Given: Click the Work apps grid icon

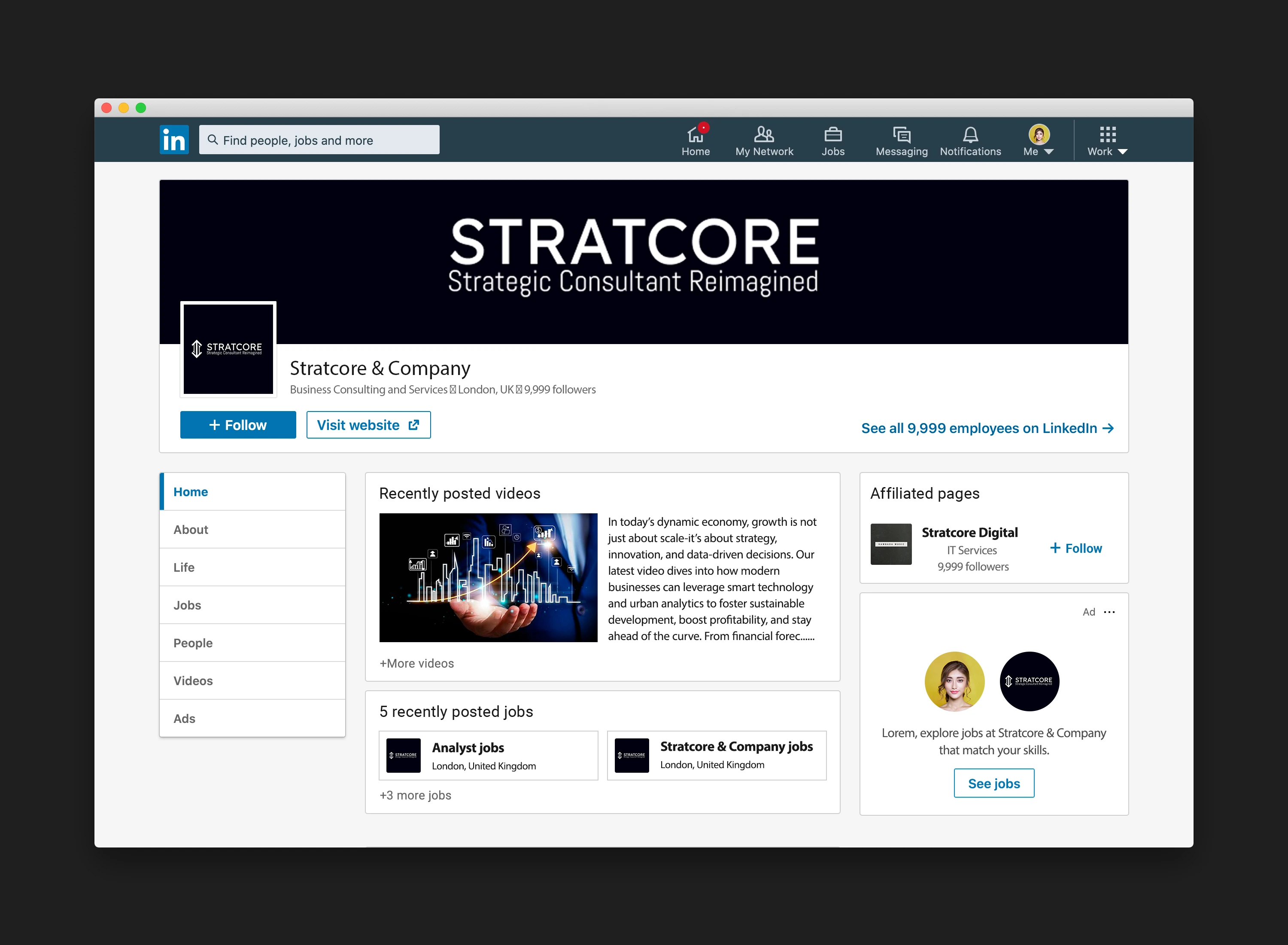Looking at the screenshot, I should tap(1107, 134).
